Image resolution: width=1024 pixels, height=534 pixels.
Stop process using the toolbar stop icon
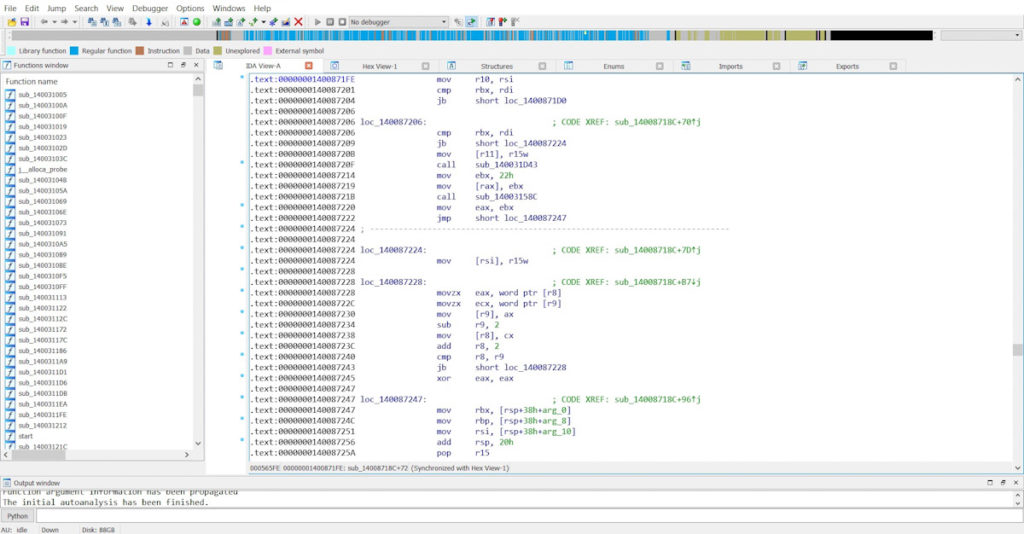pyautogui.click(x=342, y=22)
